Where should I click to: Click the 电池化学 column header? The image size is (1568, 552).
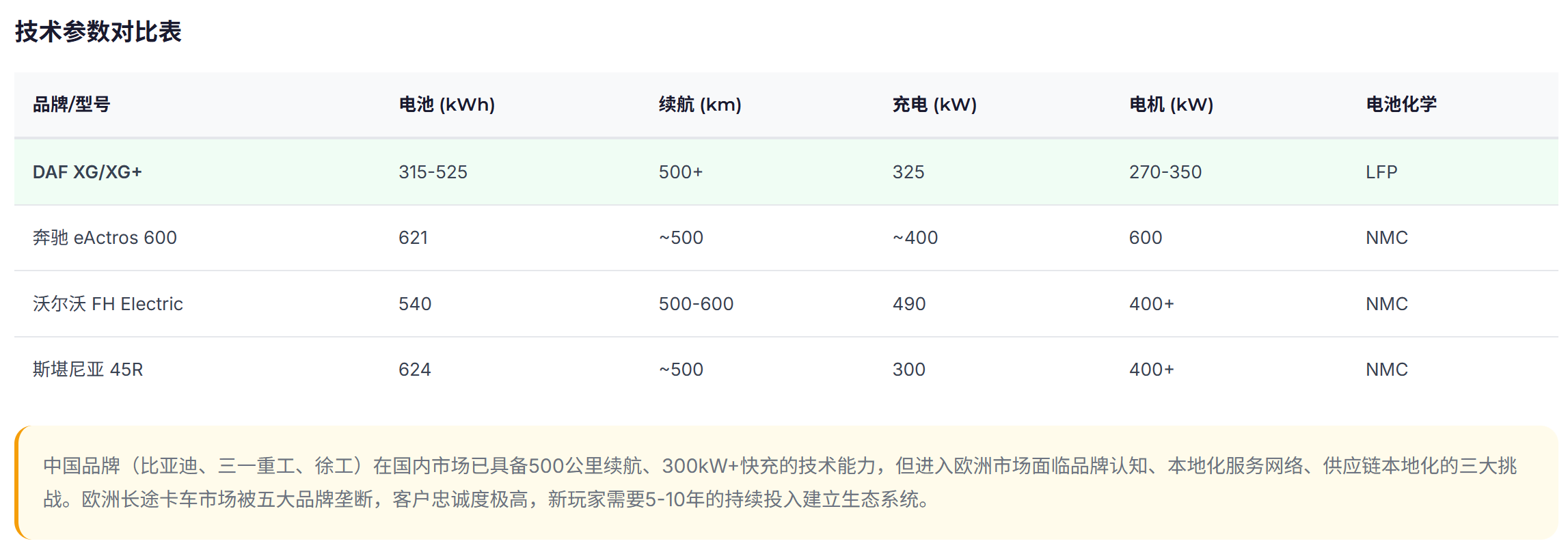tap(1401, 105)
